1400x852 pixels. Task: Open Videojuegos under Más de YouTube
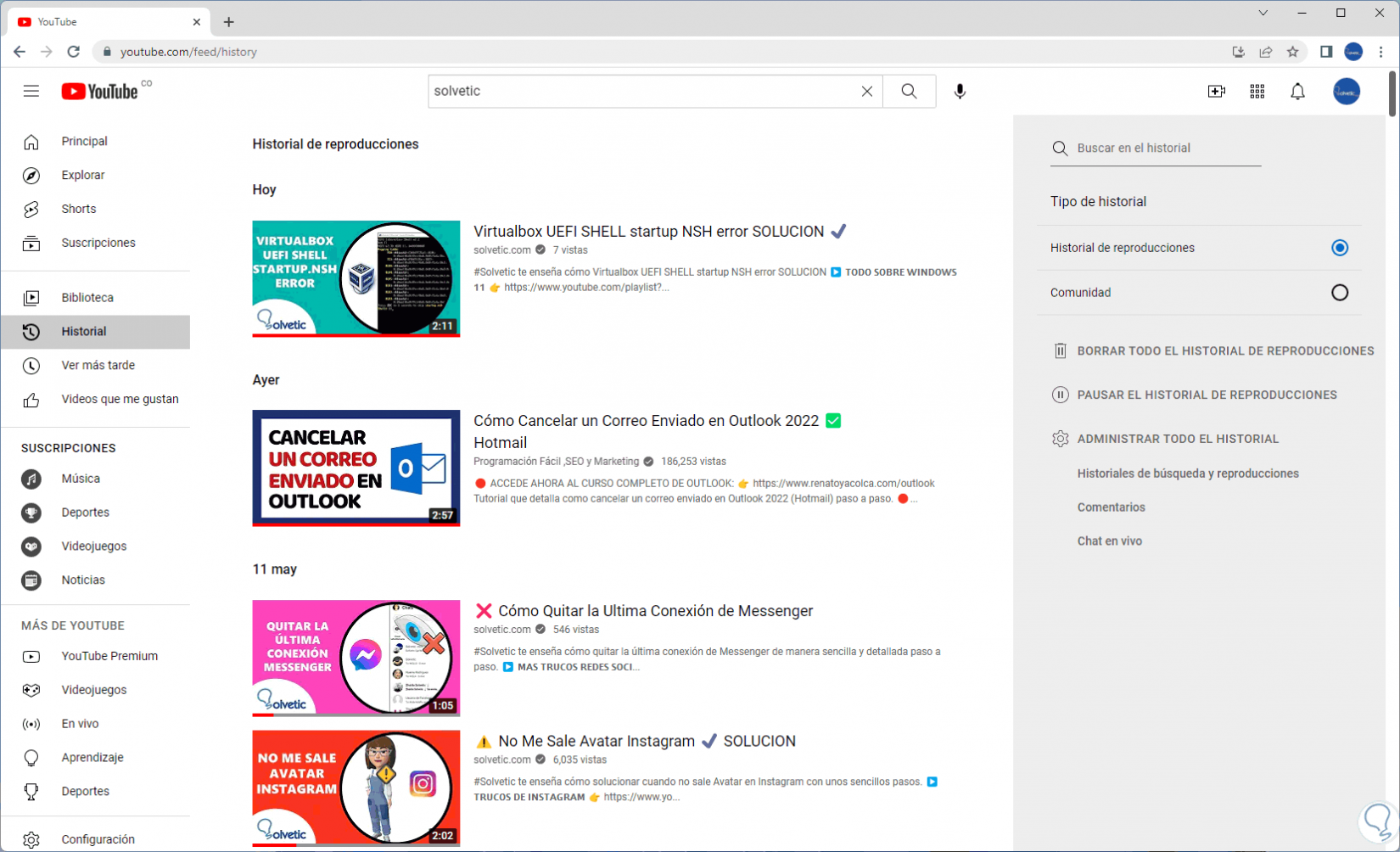(96, 690)
